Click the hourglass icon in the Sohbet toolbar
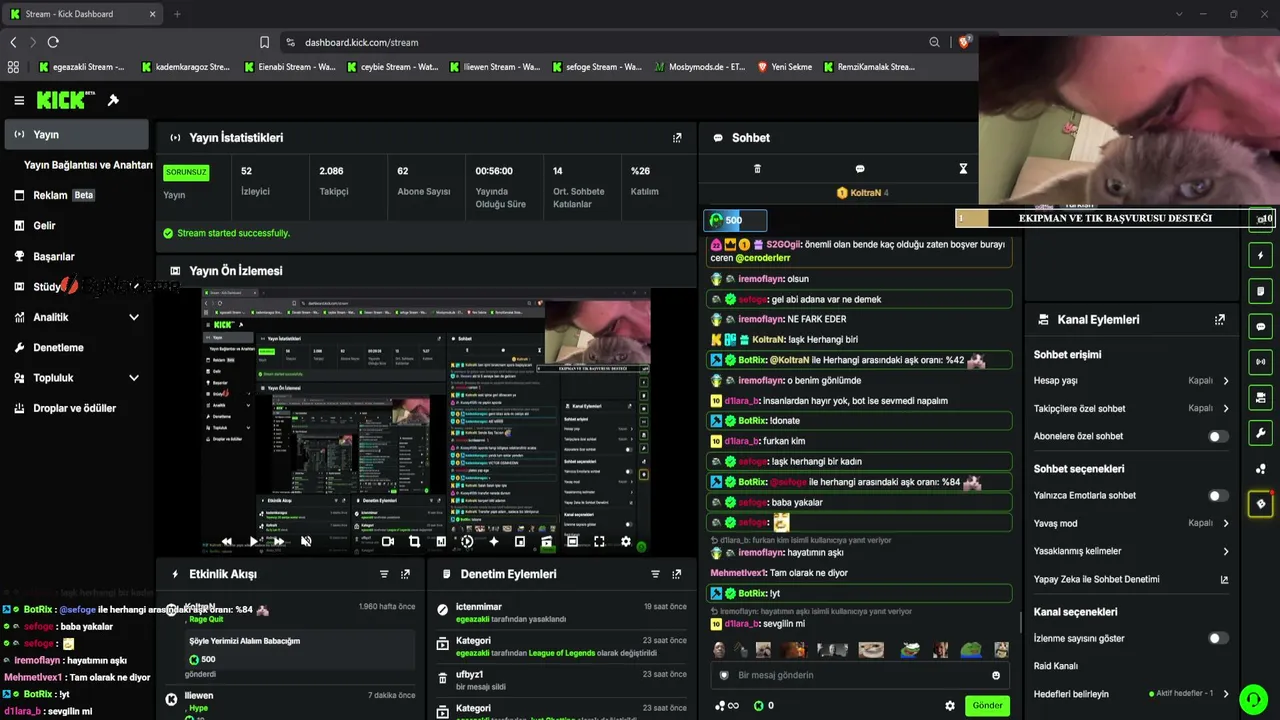Image resolution: width=1280 pixels, height=720 pixels. (x=963, y=169)
